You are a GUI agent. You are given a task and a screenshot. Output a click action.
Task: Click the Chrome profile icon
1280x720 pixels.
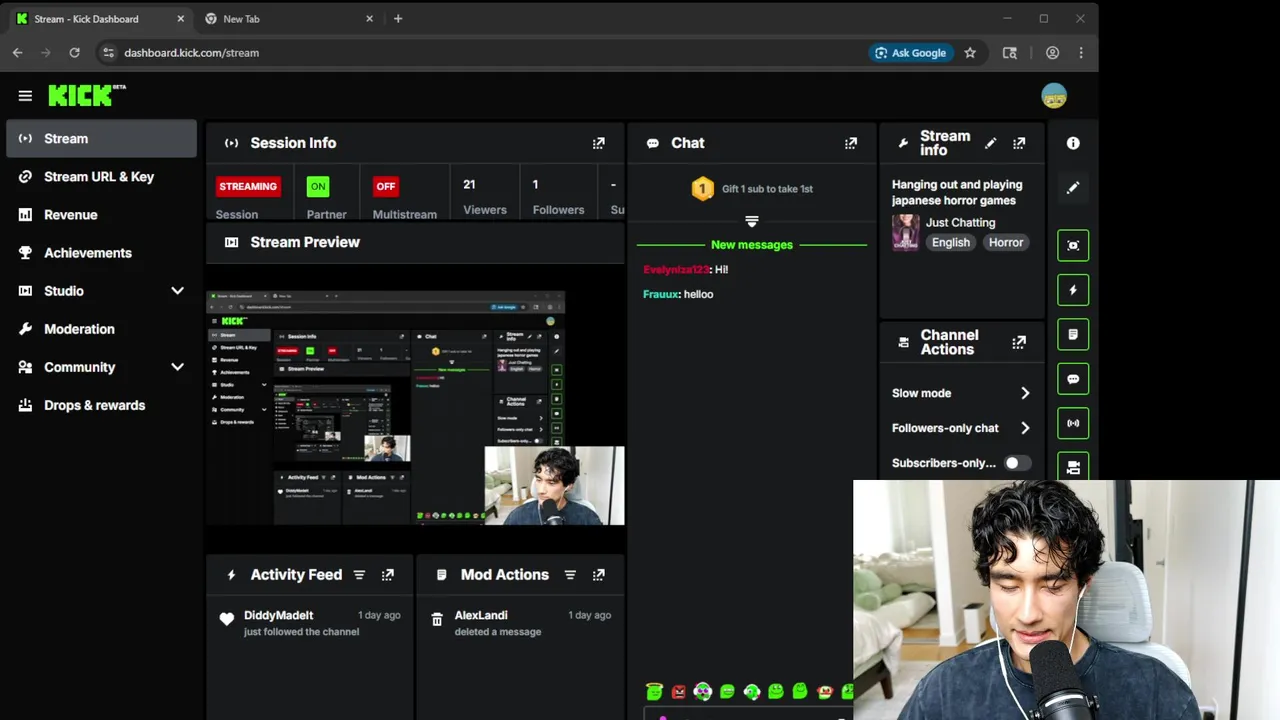pos(1052,53)
